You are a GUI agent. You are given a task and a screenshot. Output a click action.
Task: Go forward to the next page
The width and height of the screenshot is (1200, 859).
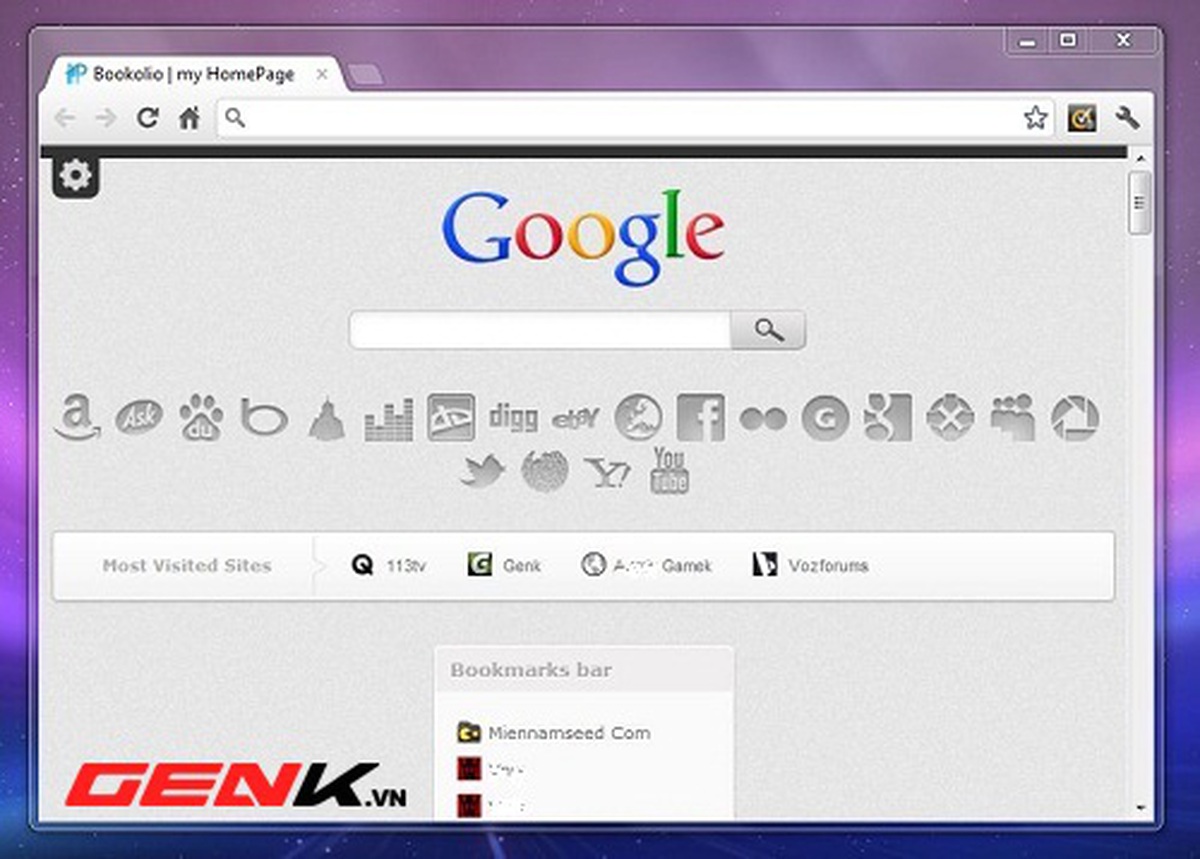105,118
